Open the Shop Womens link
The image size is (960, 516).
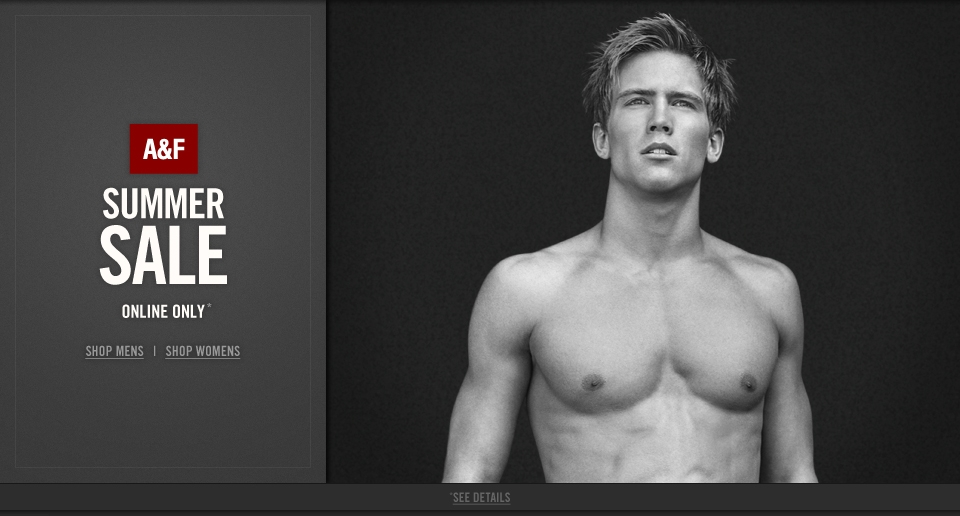(203, 351)
